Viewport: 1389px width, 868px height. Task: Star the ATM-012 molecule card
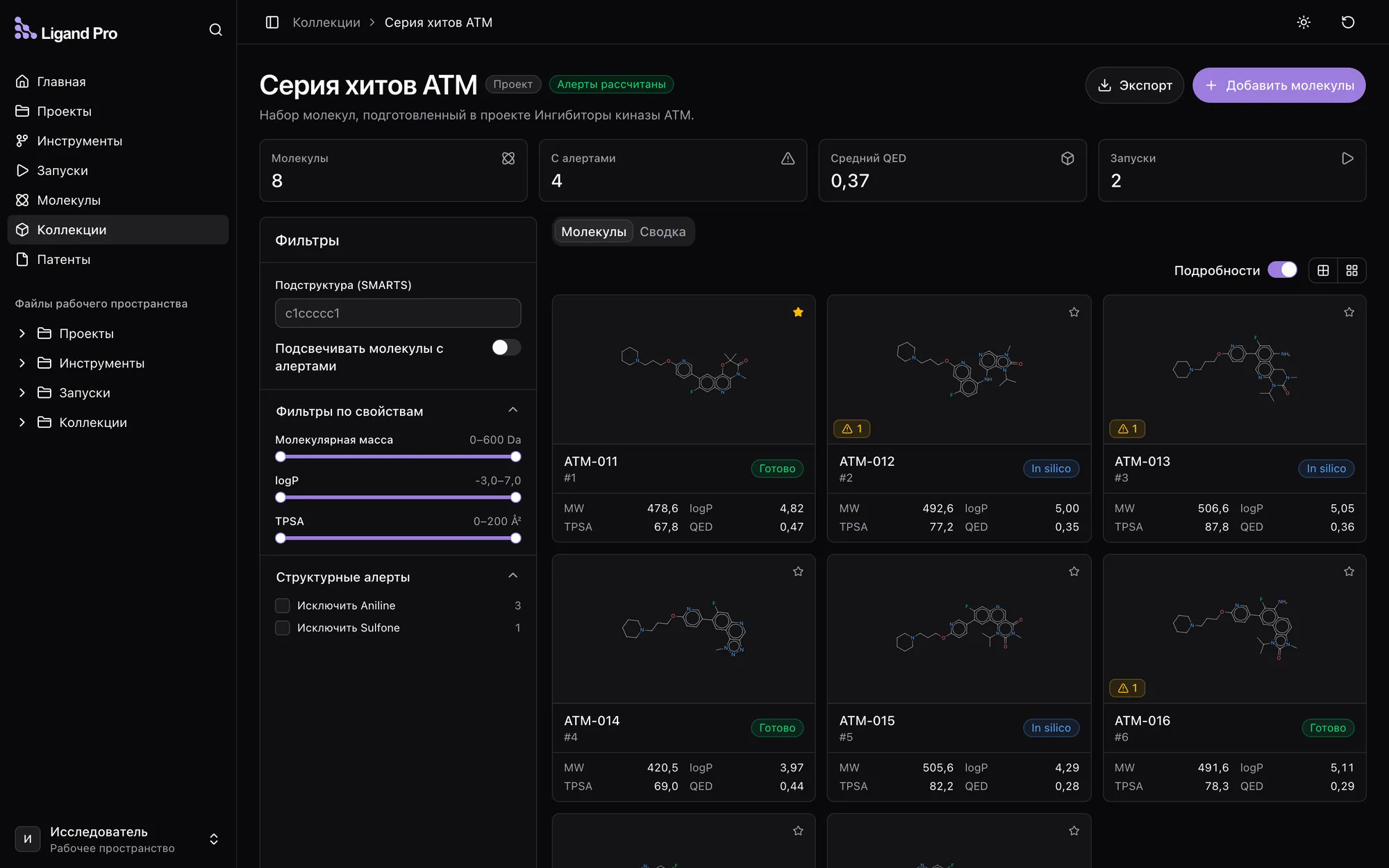(1074, 312)
